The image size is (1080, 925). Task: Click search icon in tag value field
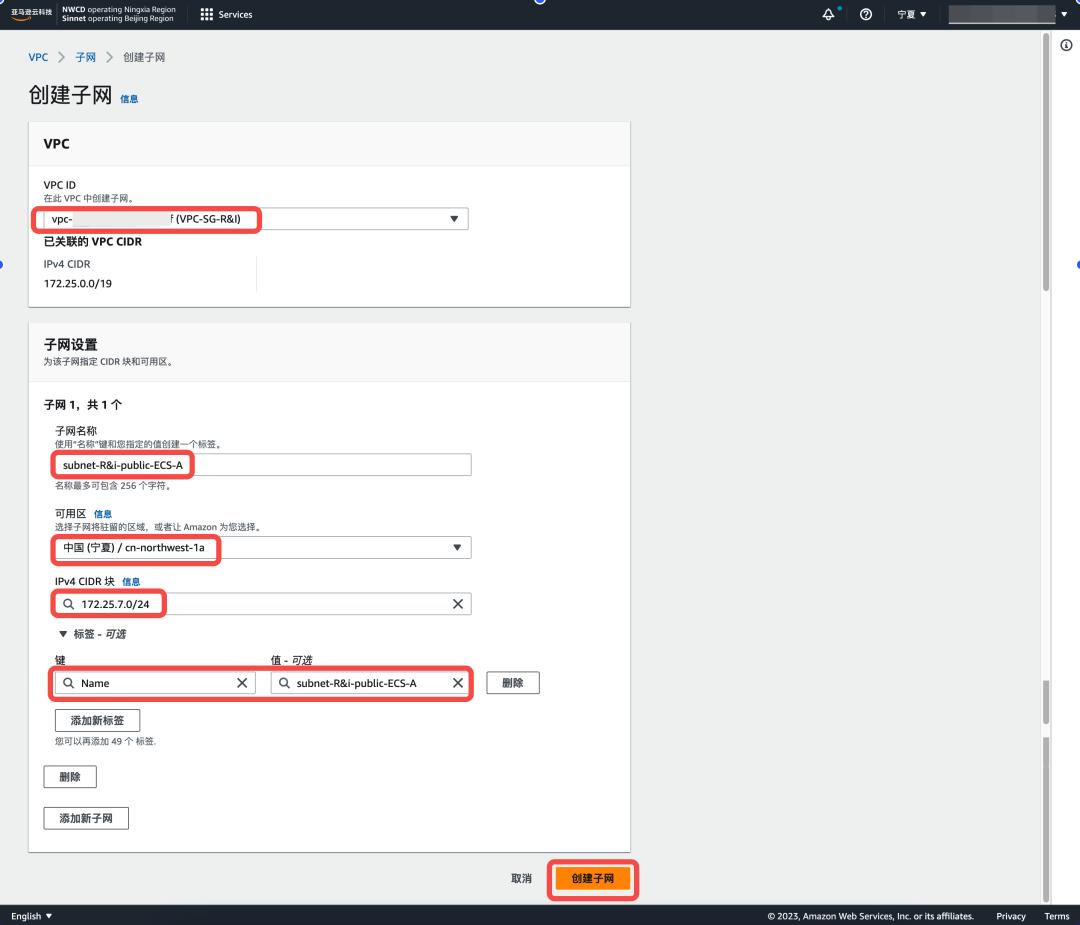(x=284, y=683)
